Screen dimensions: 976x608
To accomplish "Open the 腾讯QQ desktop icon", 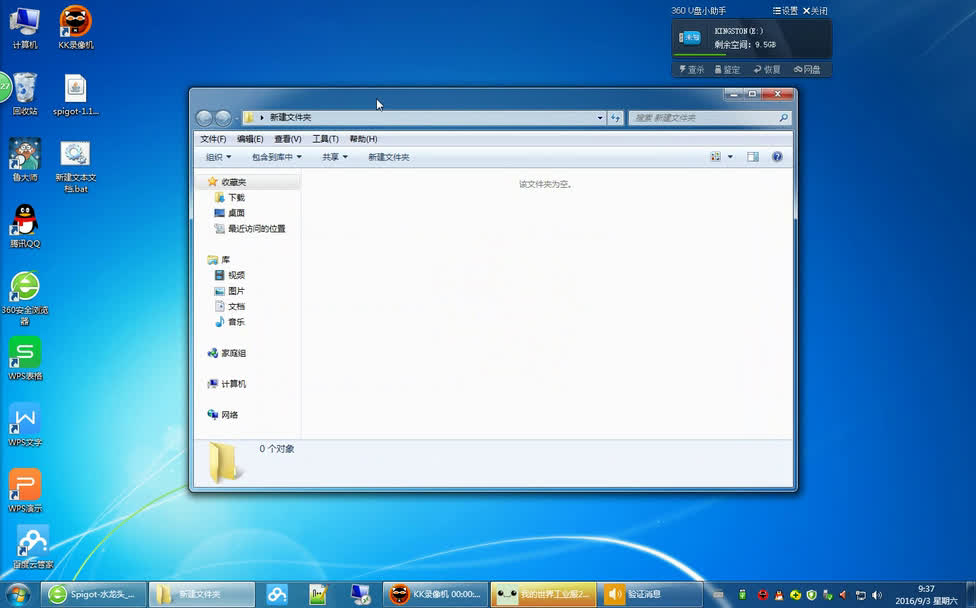I will tap(25, 226).
